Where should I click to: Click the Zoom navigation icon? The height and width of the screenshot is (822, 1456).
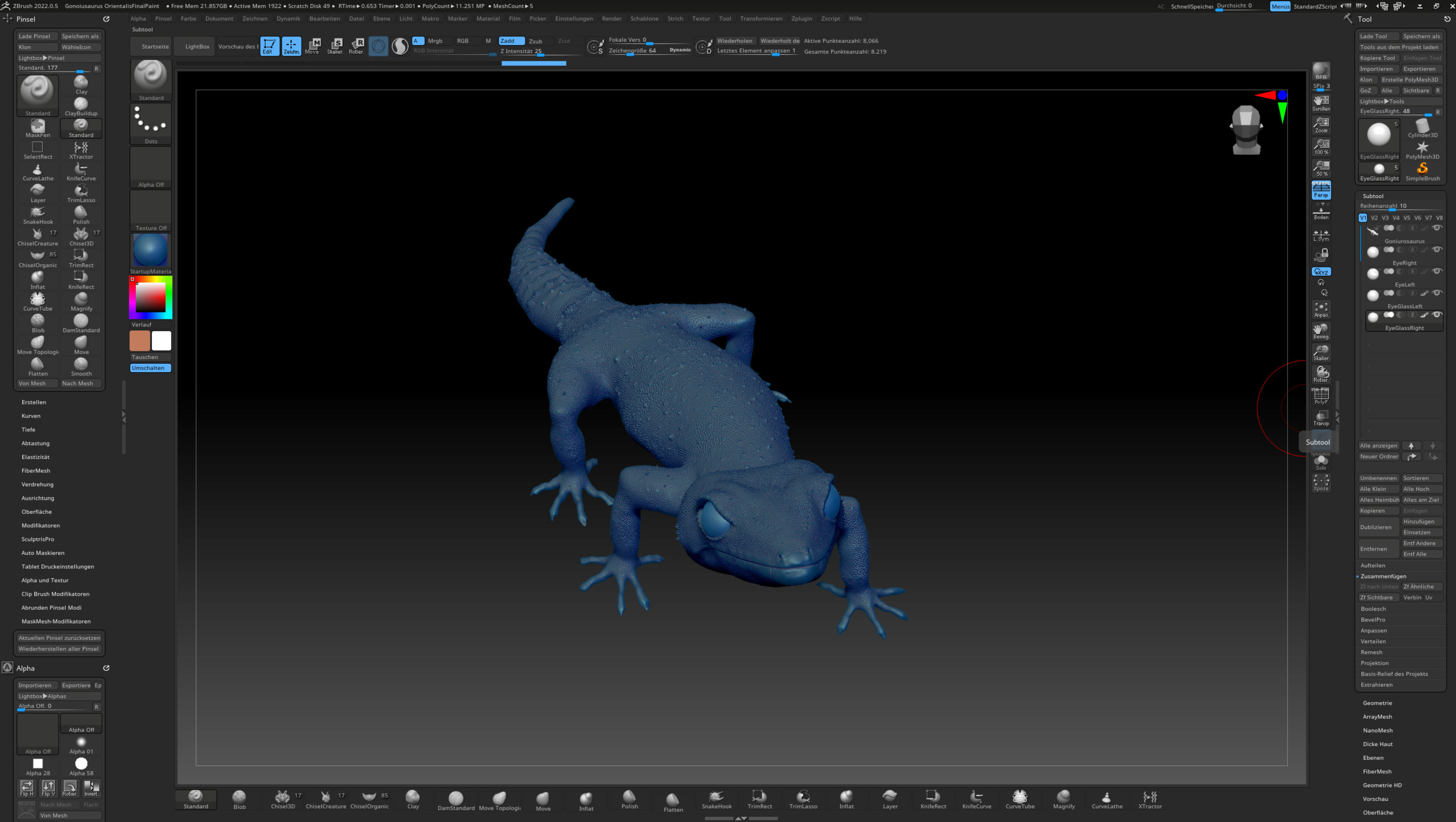click(x=1321, y=125)
